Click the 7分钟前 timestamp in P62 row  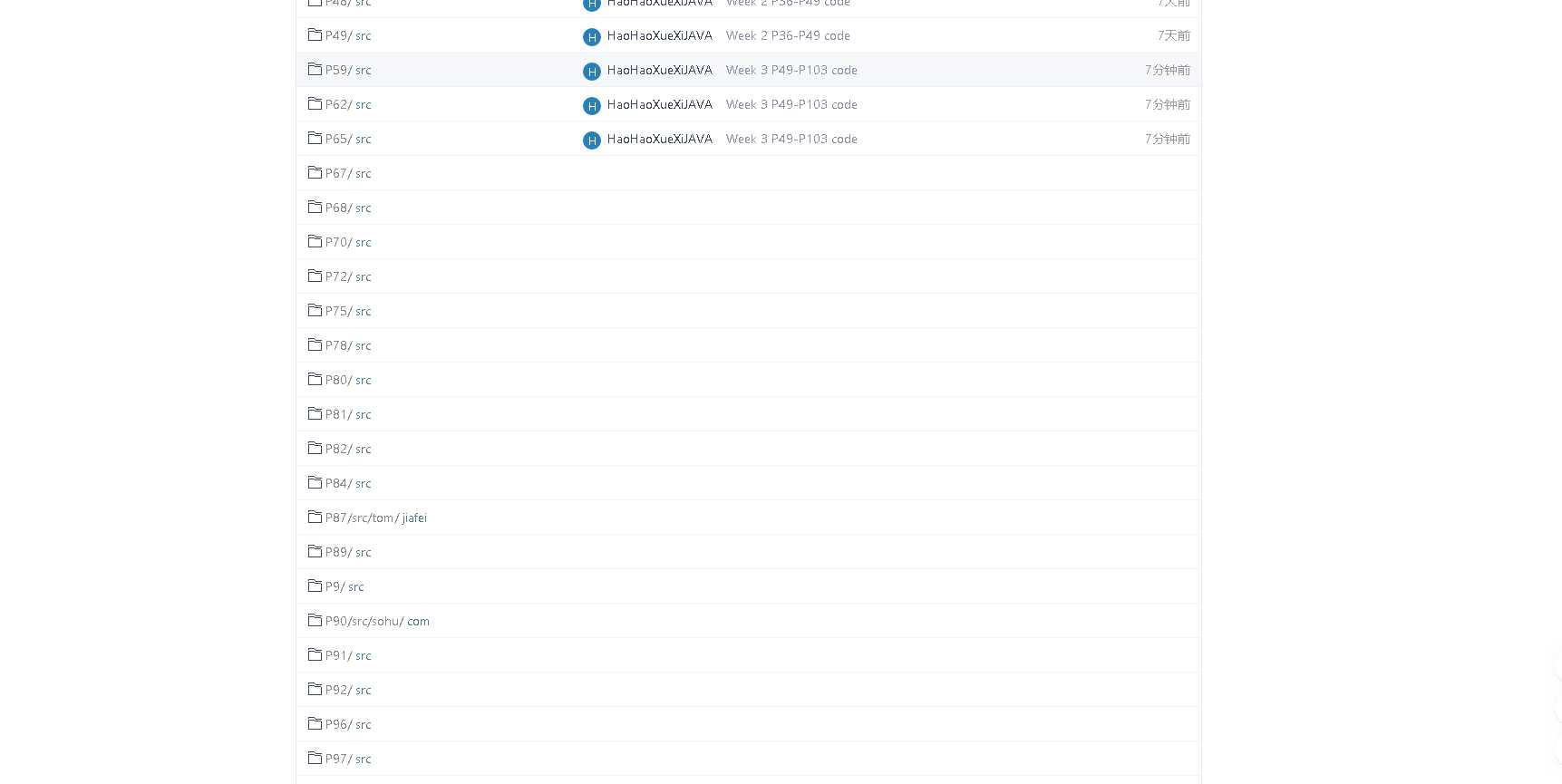(1168, 104)
